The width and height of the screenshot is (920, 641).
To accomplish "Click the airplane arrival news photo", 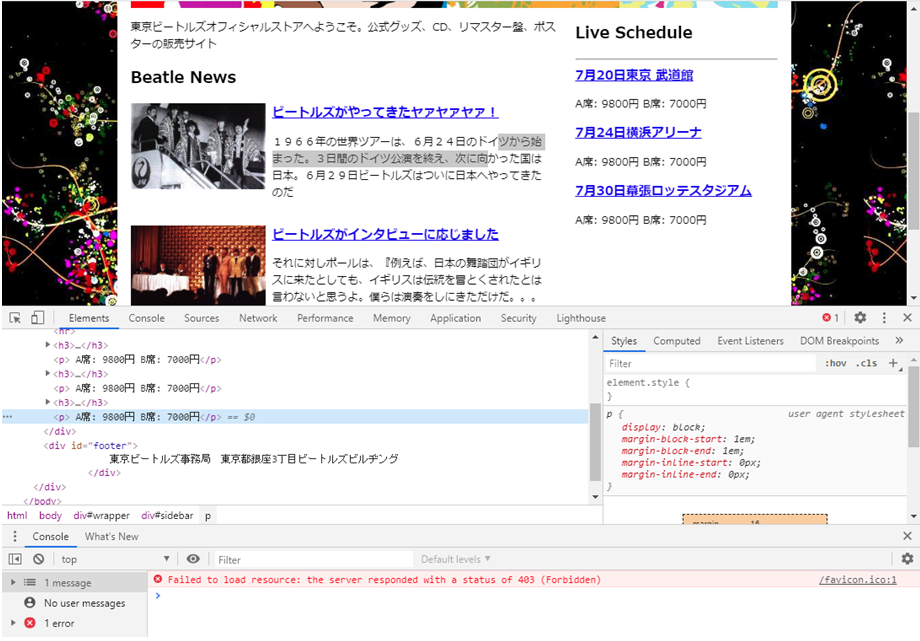I will 198,146.
